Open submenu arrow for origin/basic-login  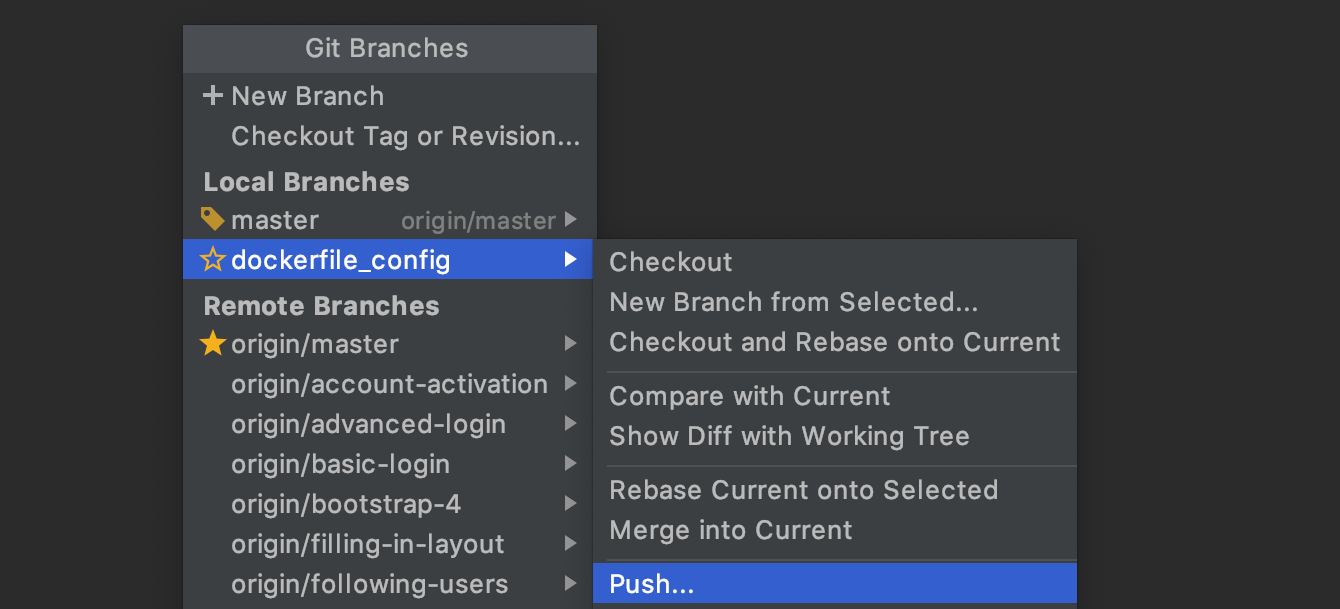(570, 464)
